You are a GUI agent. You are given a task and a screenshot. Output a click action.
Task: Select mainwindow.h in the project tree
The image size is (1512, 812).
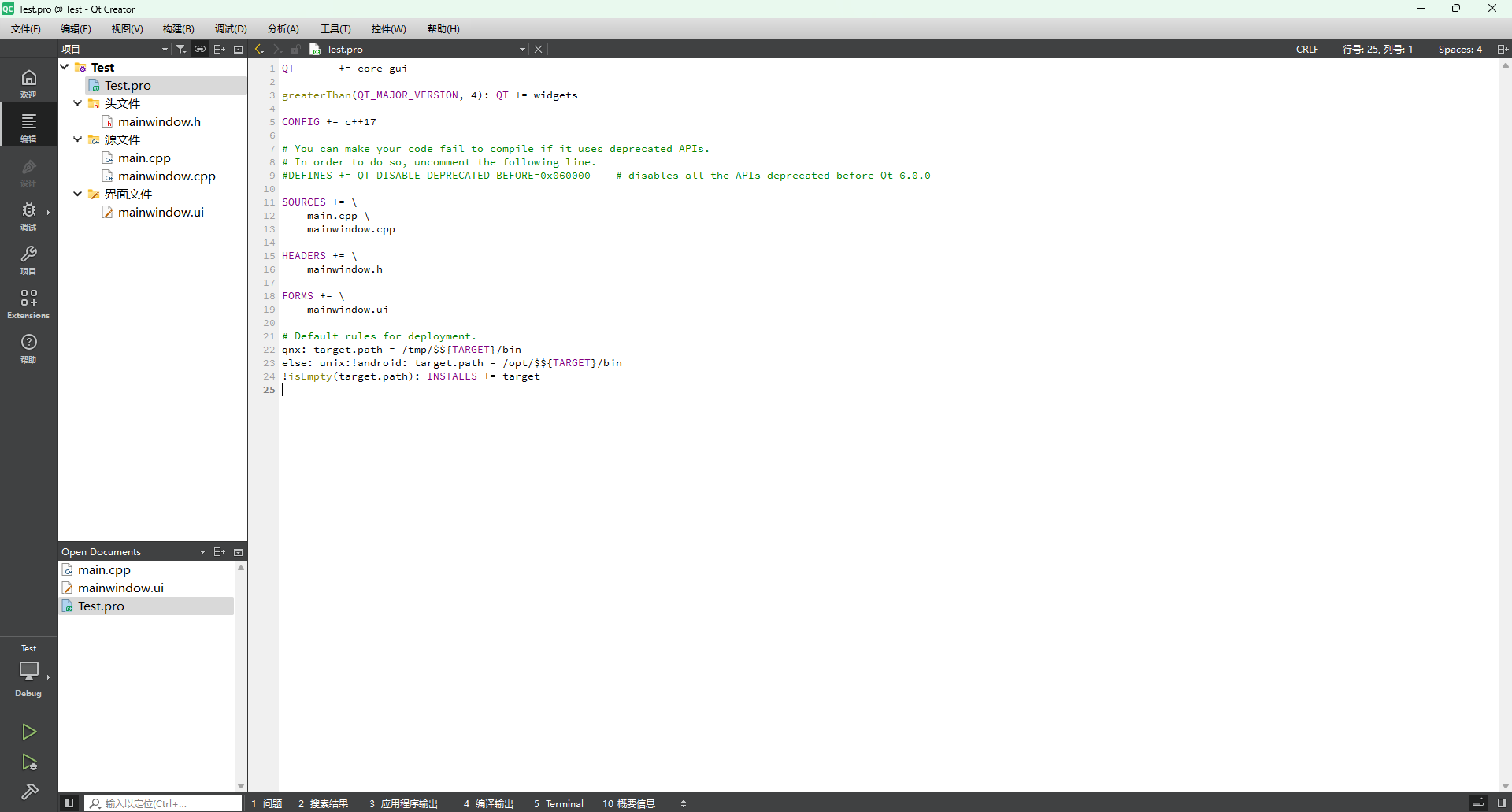coord(159,121)
